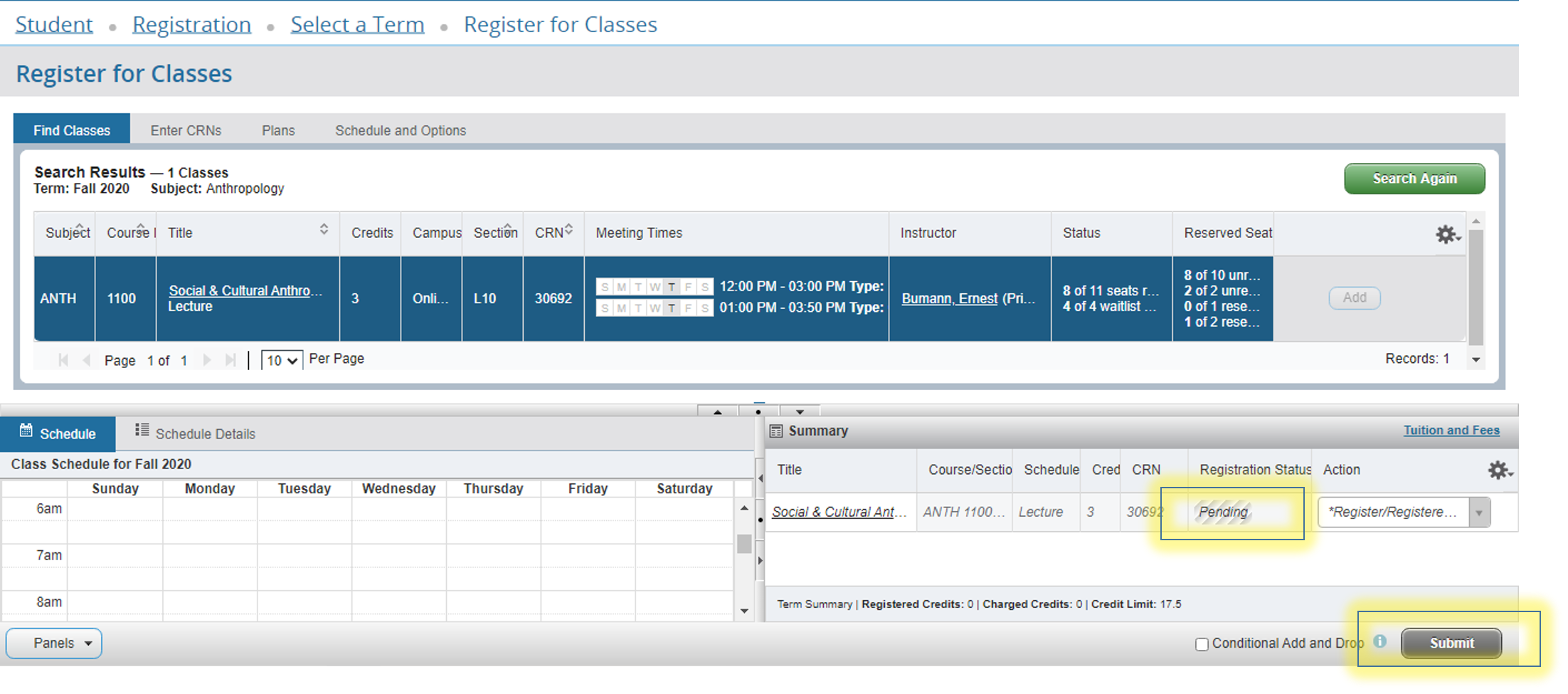Image resolution: width=1568 pixels, height=694 pixels.
Task: Click the info icon beside Conditional Add and Drop
Action: point(1382,643)
